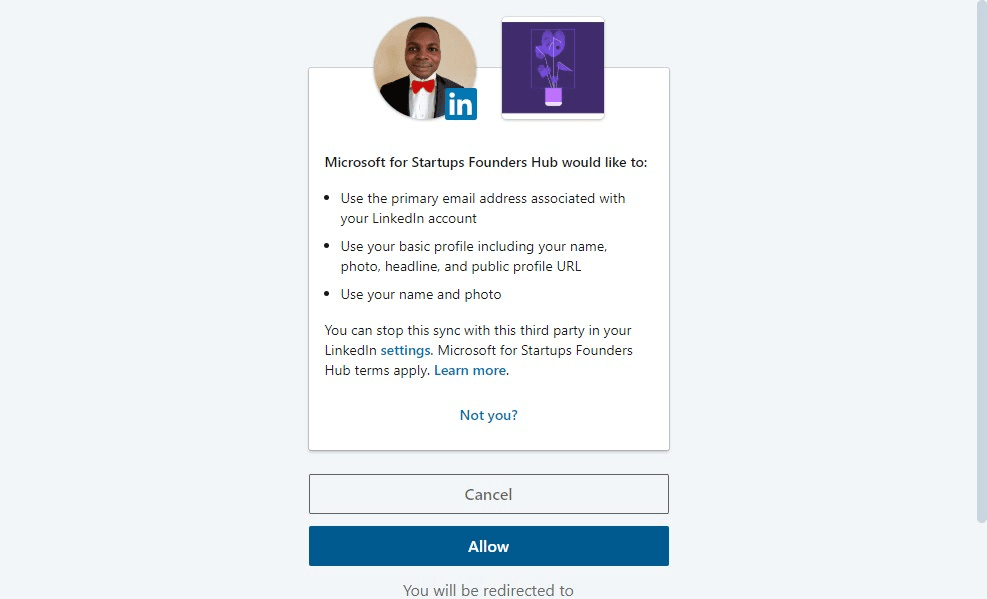Click the "You can stop this sync" sentence
This screenshot has height=599, width=987.
coord(478,330)
